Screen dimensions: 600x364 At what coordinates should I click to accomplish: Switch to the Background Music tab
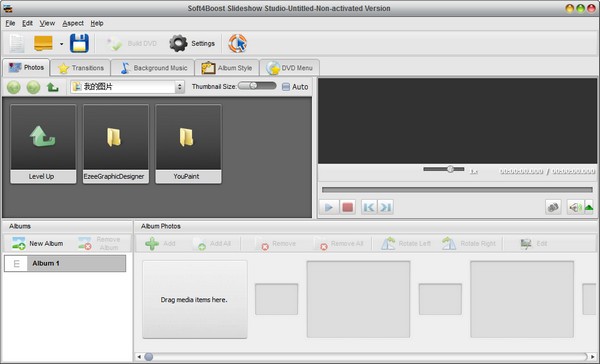[x=153, y=68]
